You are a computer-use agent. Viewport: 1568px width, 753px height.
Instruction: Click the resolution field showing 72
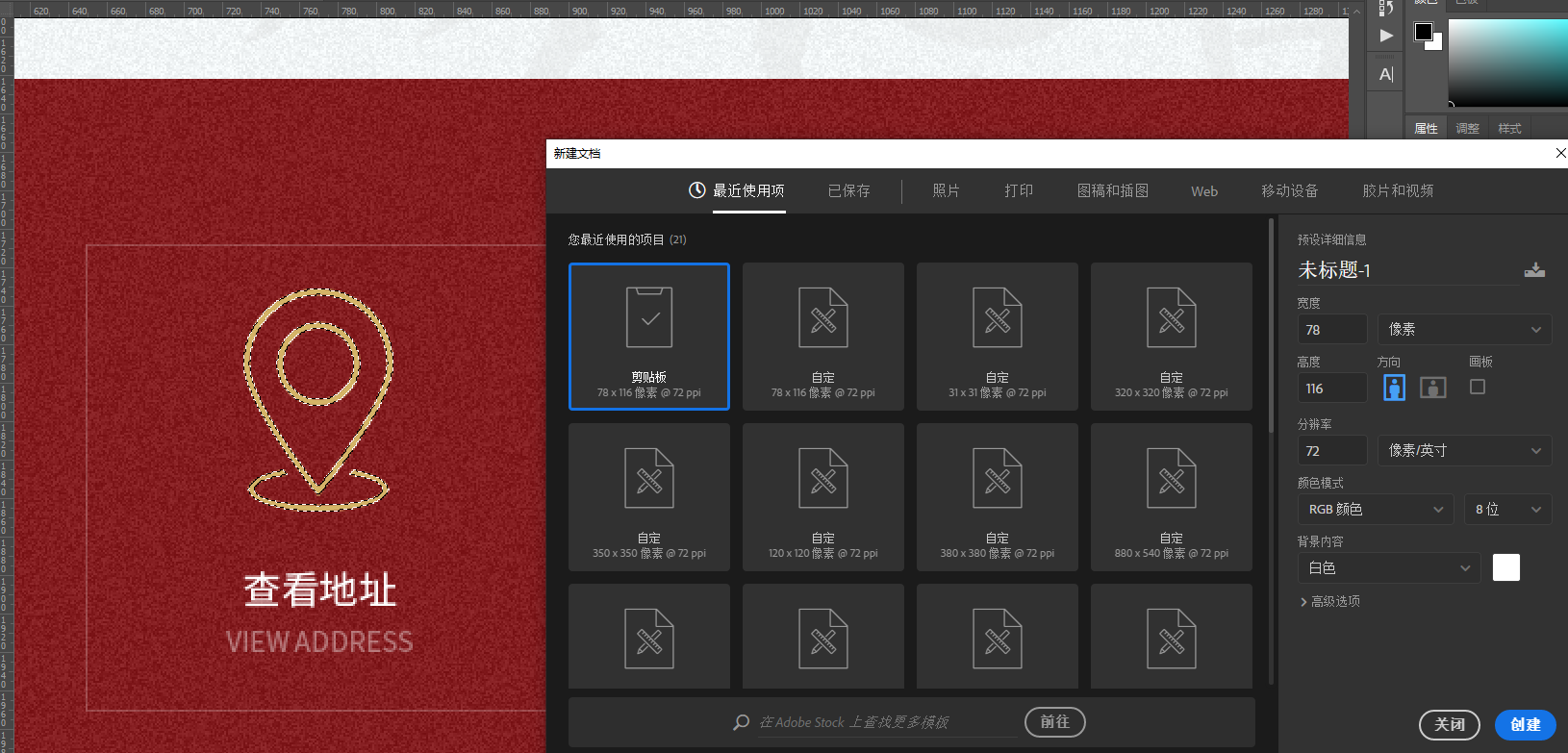click(1332, 450)
